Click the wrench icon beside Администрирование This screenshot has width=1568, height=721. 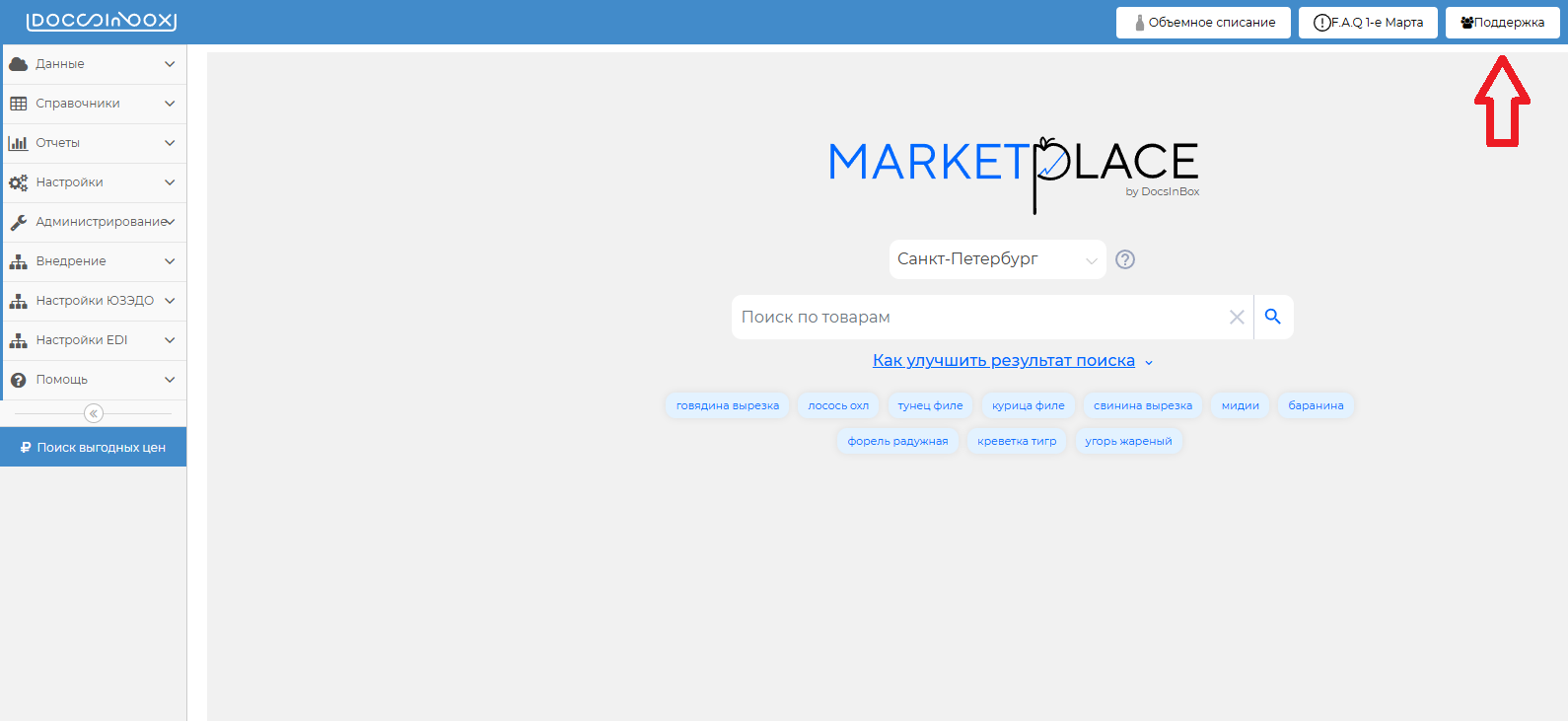18,222
